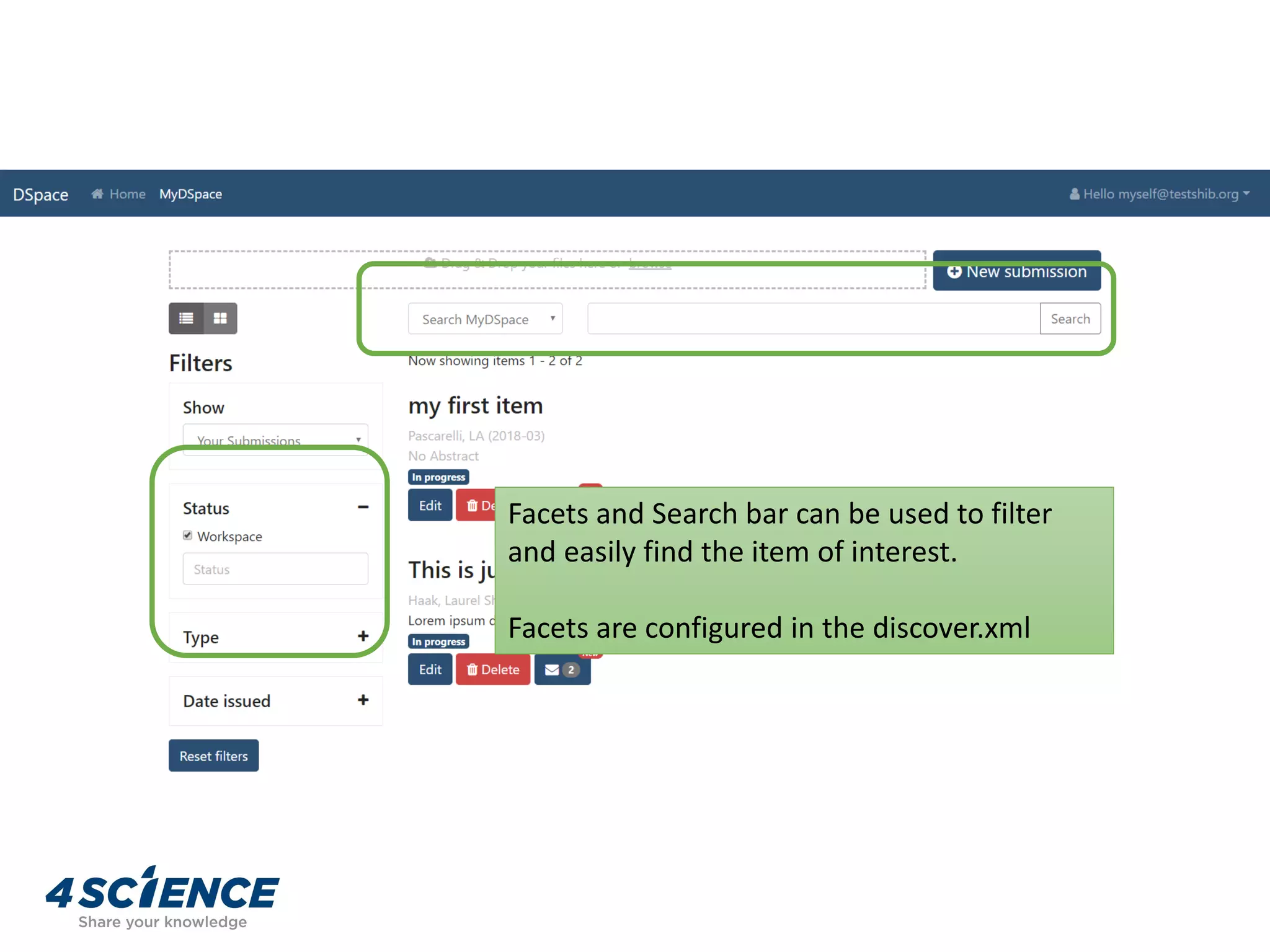Image resolution: width=1270 pixels, height=952 pixels.
Task: Edit the second item beside Delete
Action: pyautogui.click(x=430, y=669)
